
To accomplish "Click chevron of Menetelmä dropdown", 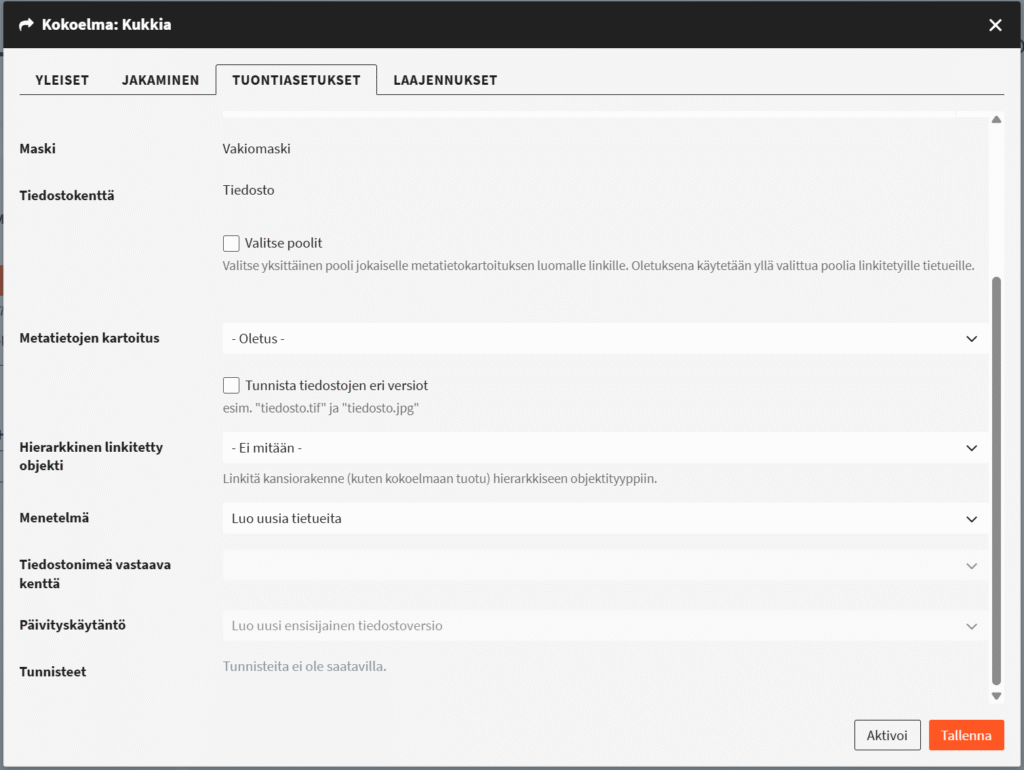I will [x=971, y=519].
